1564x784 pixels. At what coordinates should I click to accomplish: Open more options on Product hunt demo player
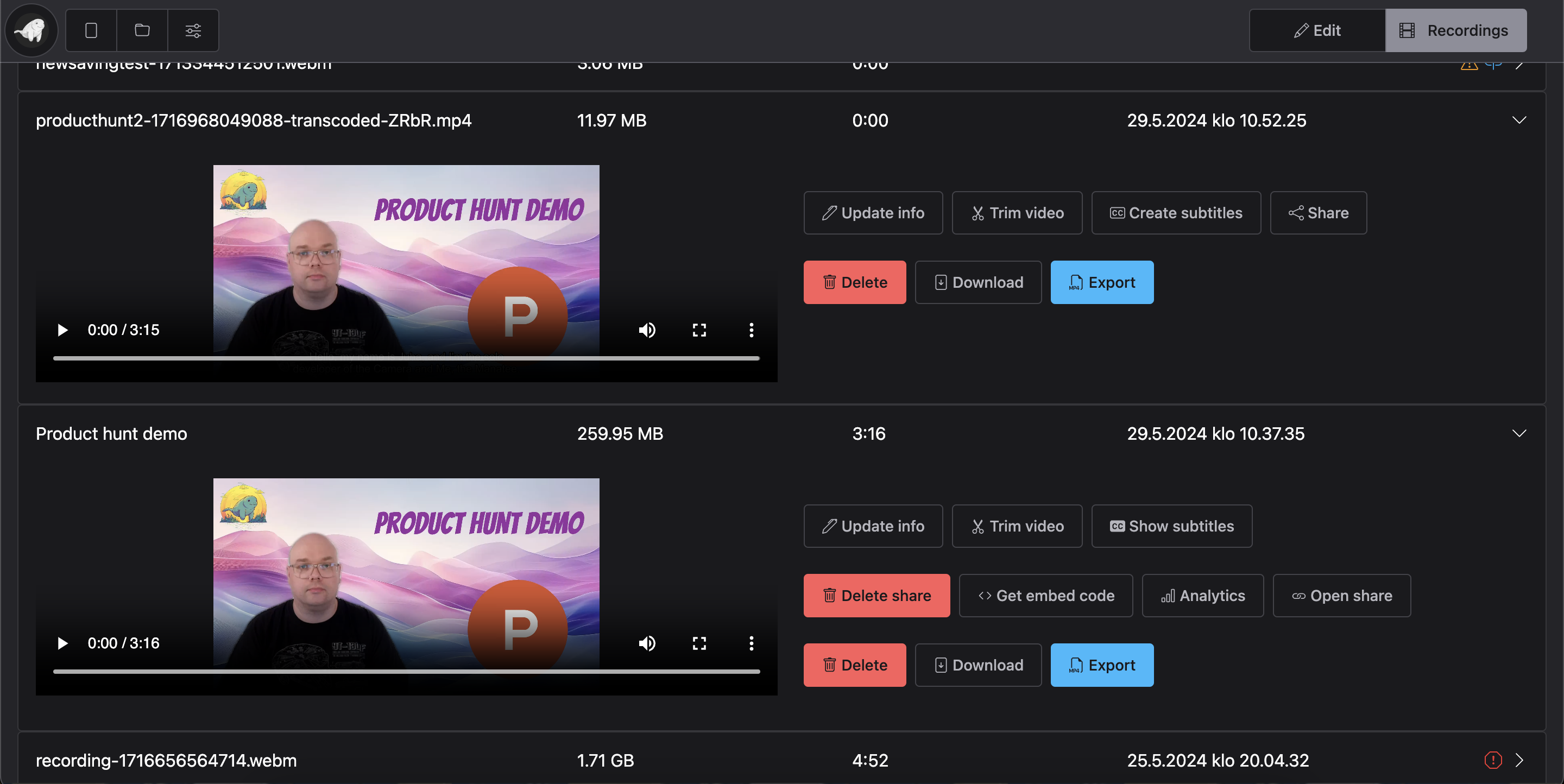751,643
